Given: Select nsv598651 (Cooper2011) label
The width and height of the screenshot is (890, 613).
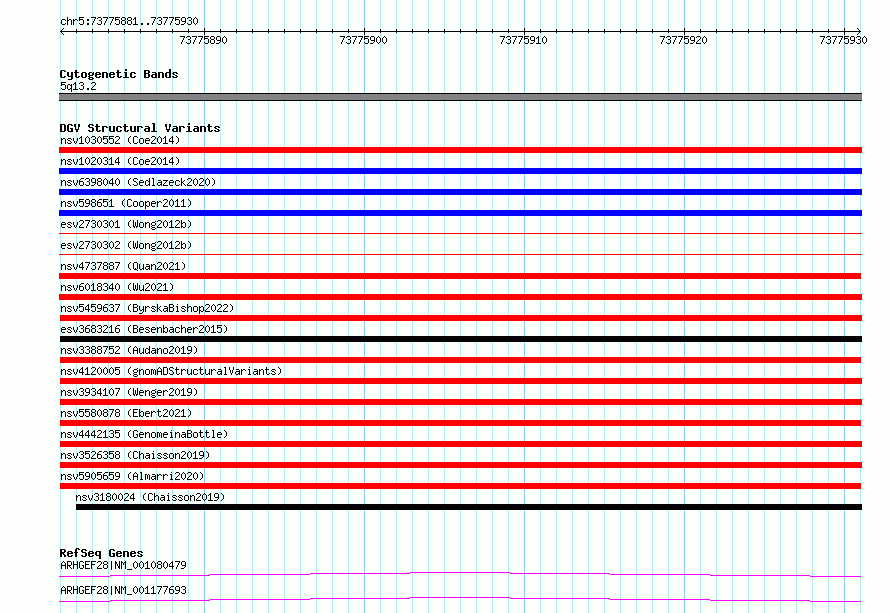Looking at the screenshot, I should pyautogui.click(x=126, y=203).
